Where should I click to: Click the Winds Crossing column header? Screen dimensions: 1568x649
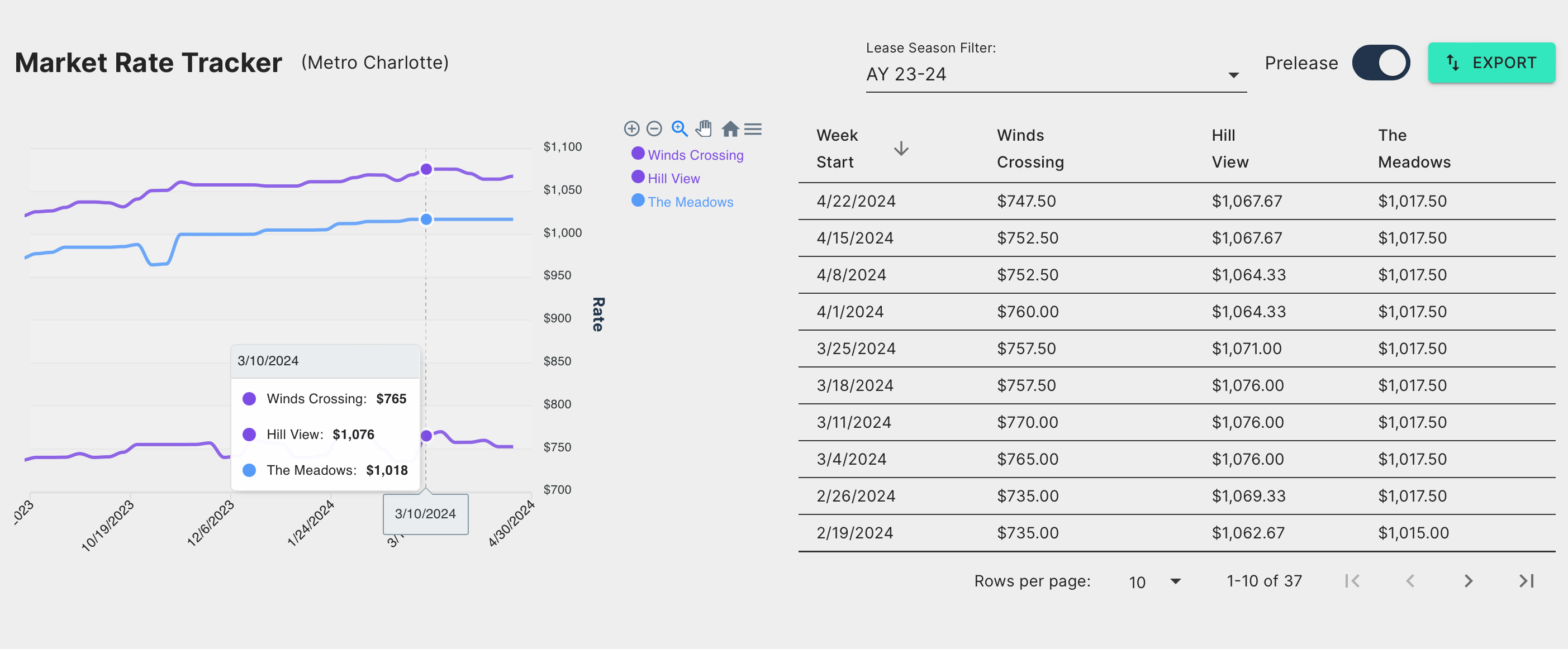tap(1030, 149)
